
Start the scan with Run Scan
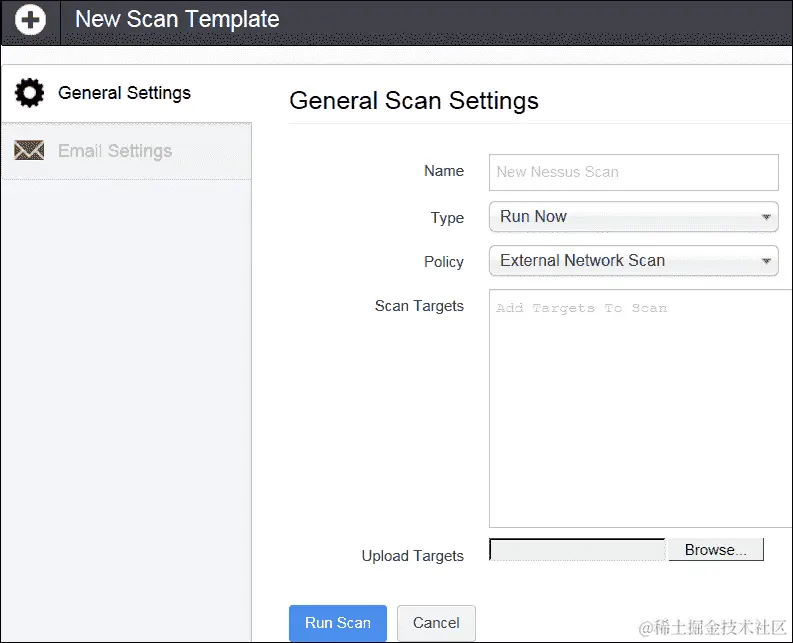click(x=338, y=623)
